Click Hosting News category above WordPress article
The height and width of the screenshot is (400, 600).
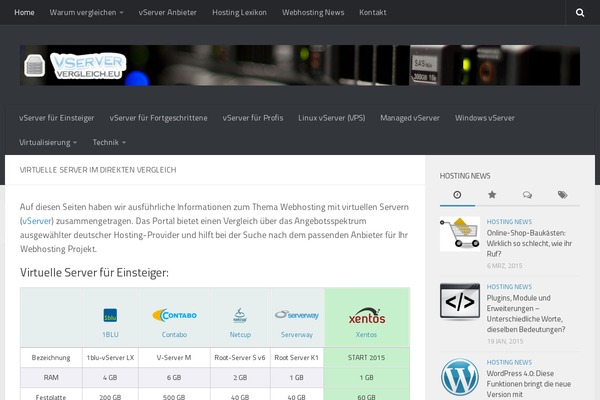[509, 362]
